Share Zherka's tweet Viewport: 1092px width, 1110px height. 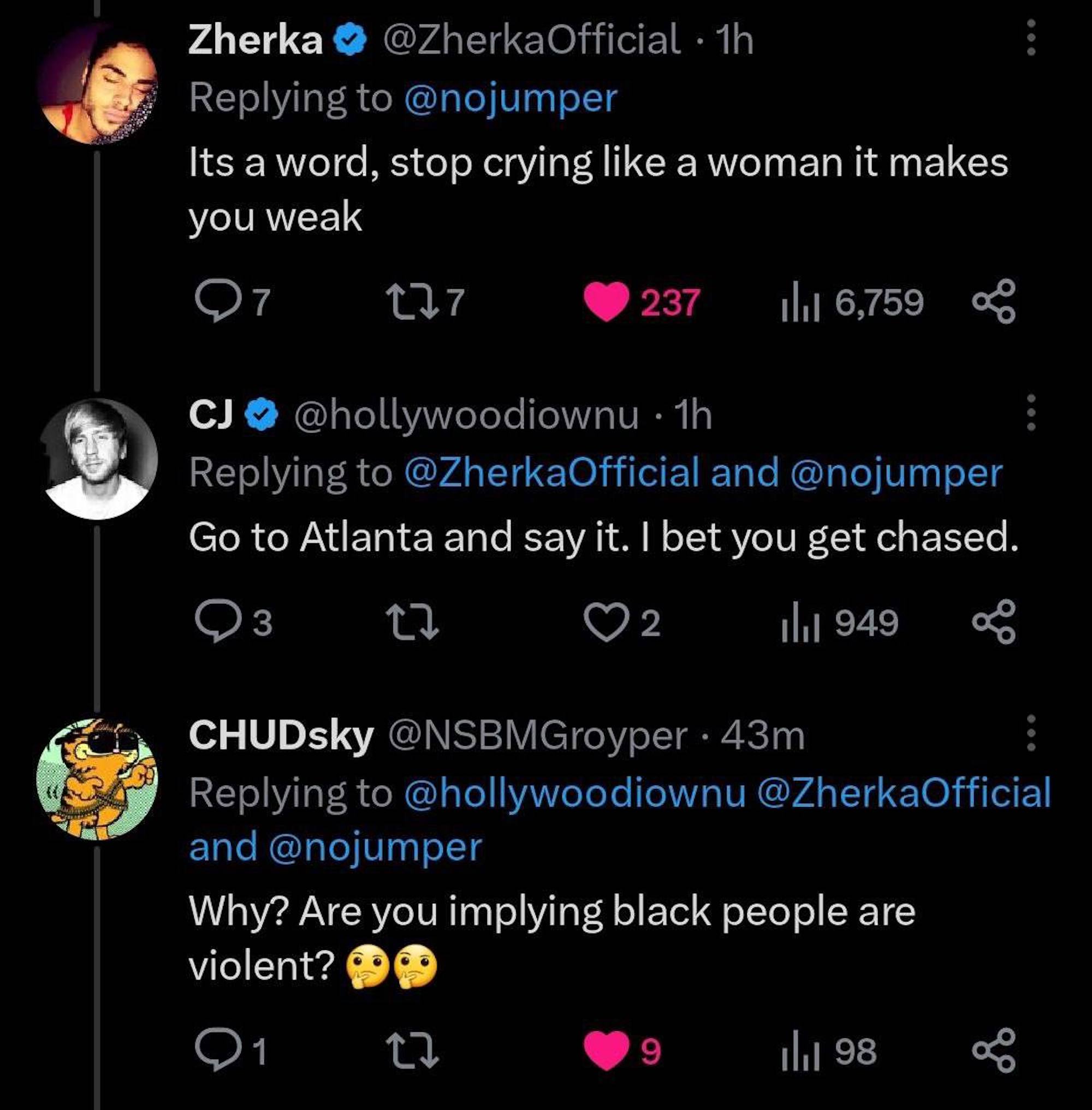pyautogui.click(x=994, y=302)
